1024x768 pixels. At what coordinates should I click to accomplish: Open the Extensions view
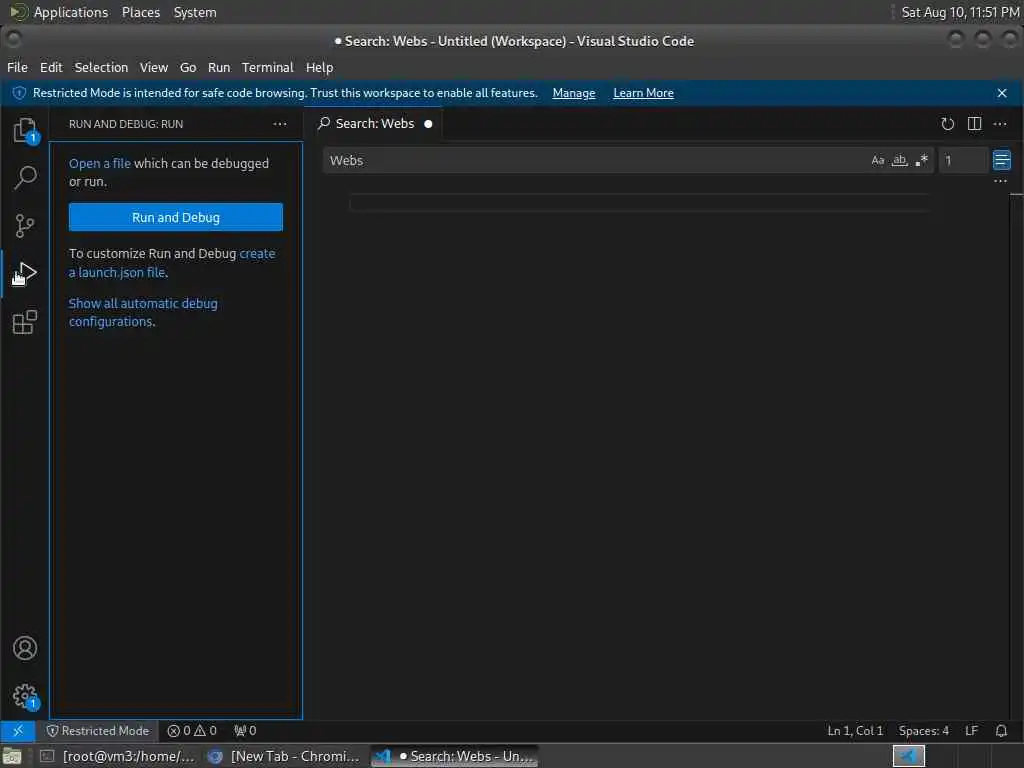[x=25, y=322]
